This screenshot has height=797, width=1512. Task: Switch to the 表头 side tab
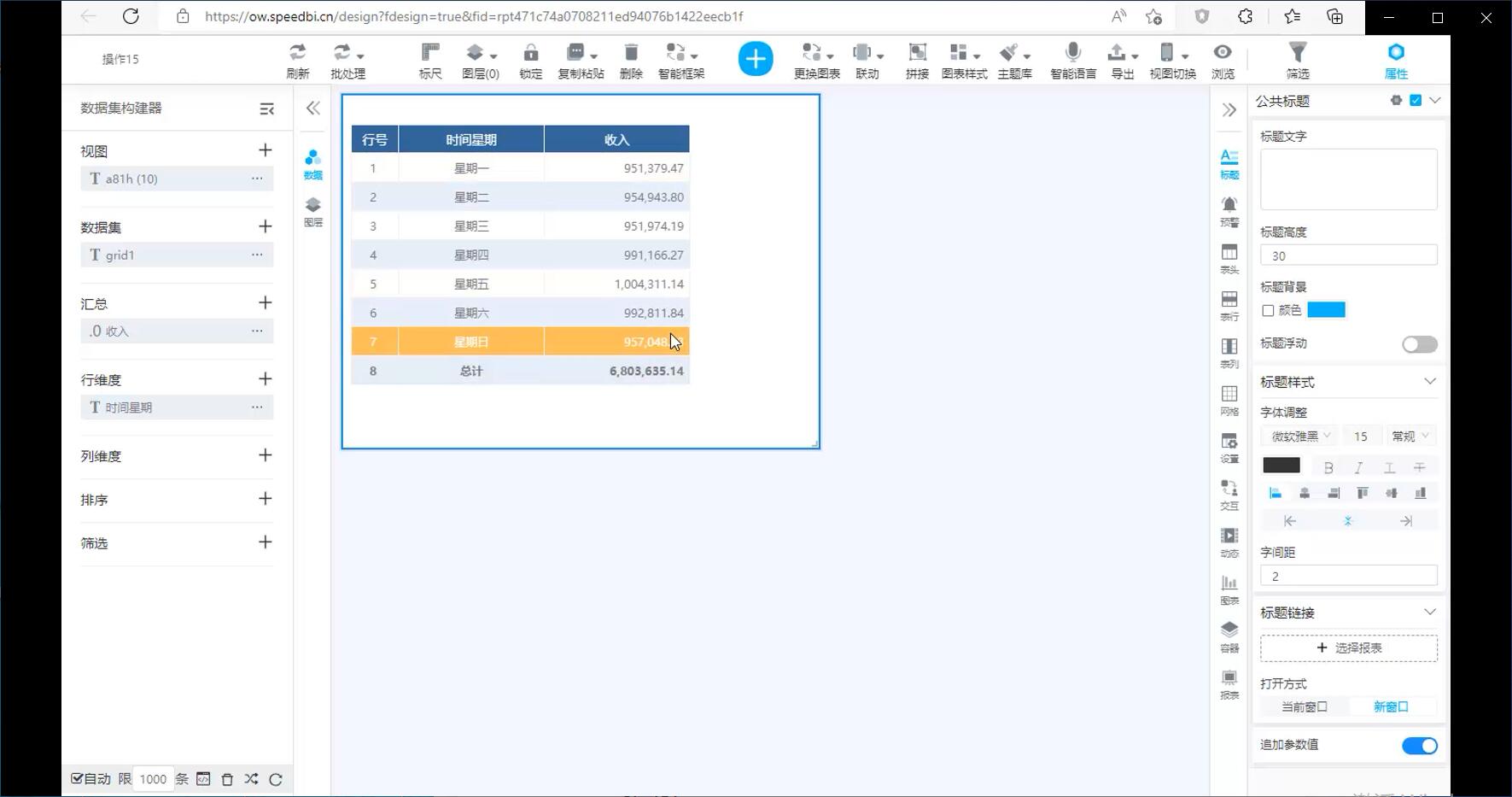tap(1229, 258)
